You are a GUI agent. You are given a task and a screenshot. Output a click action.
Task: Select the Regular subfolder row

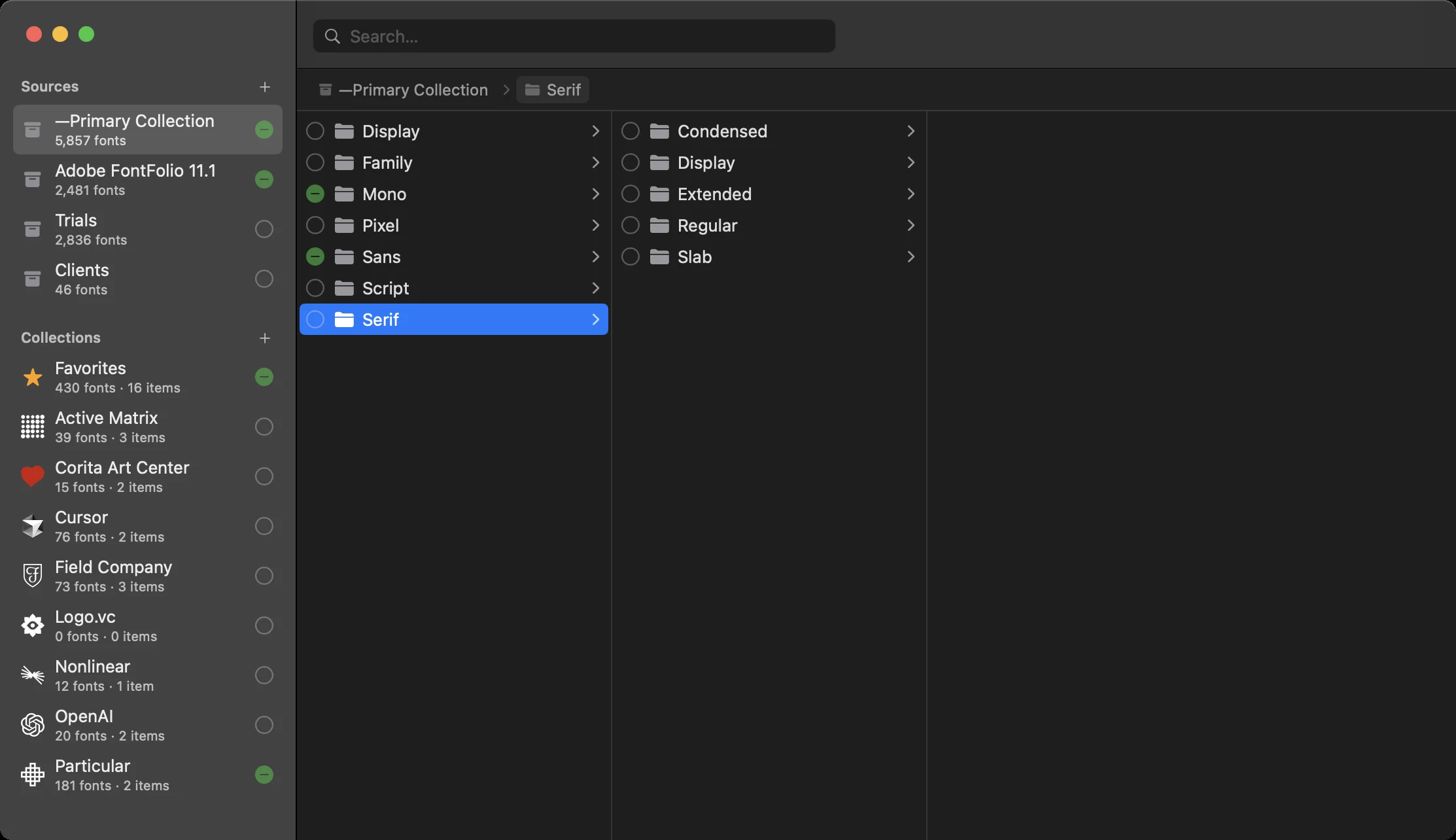point(769,226)
